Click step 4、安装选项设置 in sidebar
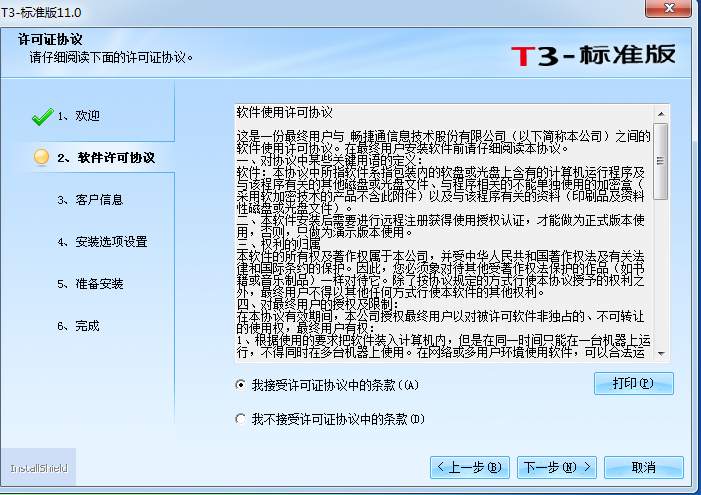Screen dimensions: 701x495 click(102, 242)
